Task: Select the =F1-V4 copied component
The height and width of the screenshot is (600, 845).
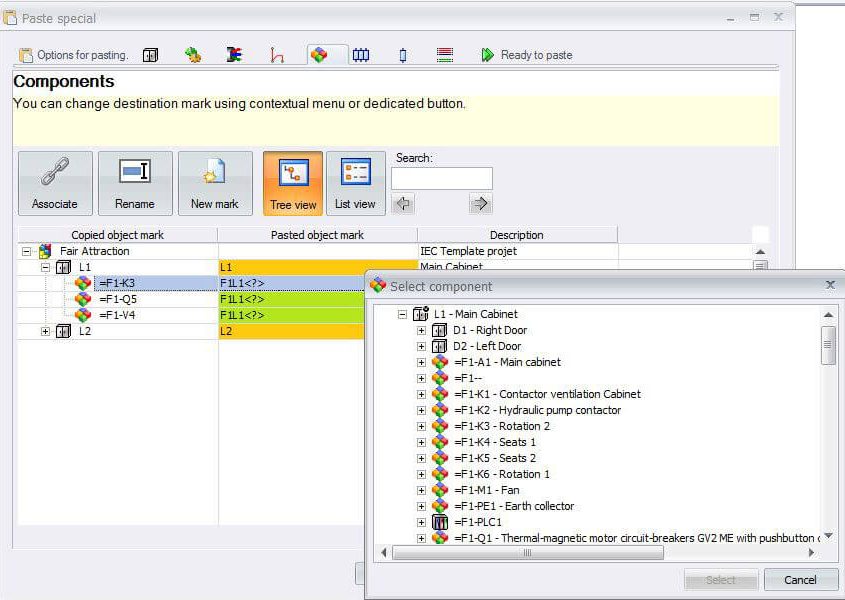Action: [117, 315]
